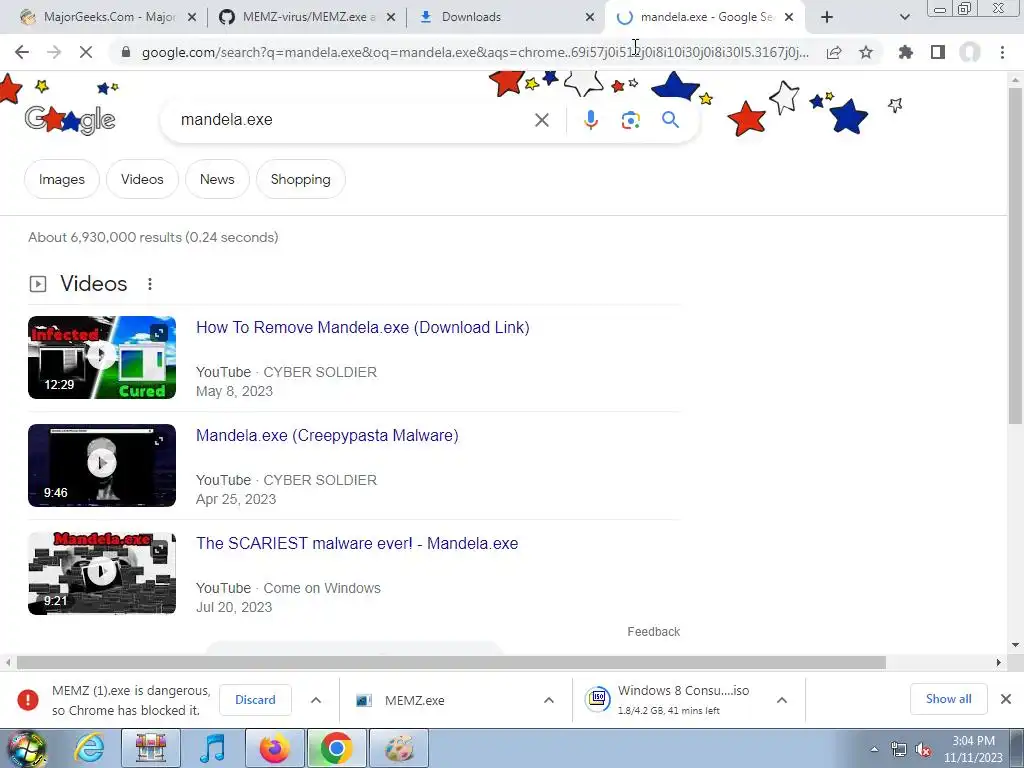Play the 12:29 Infected/Cured video thumbnail
This screenshot has width=1024, height=768.
(x=102, y=357)
